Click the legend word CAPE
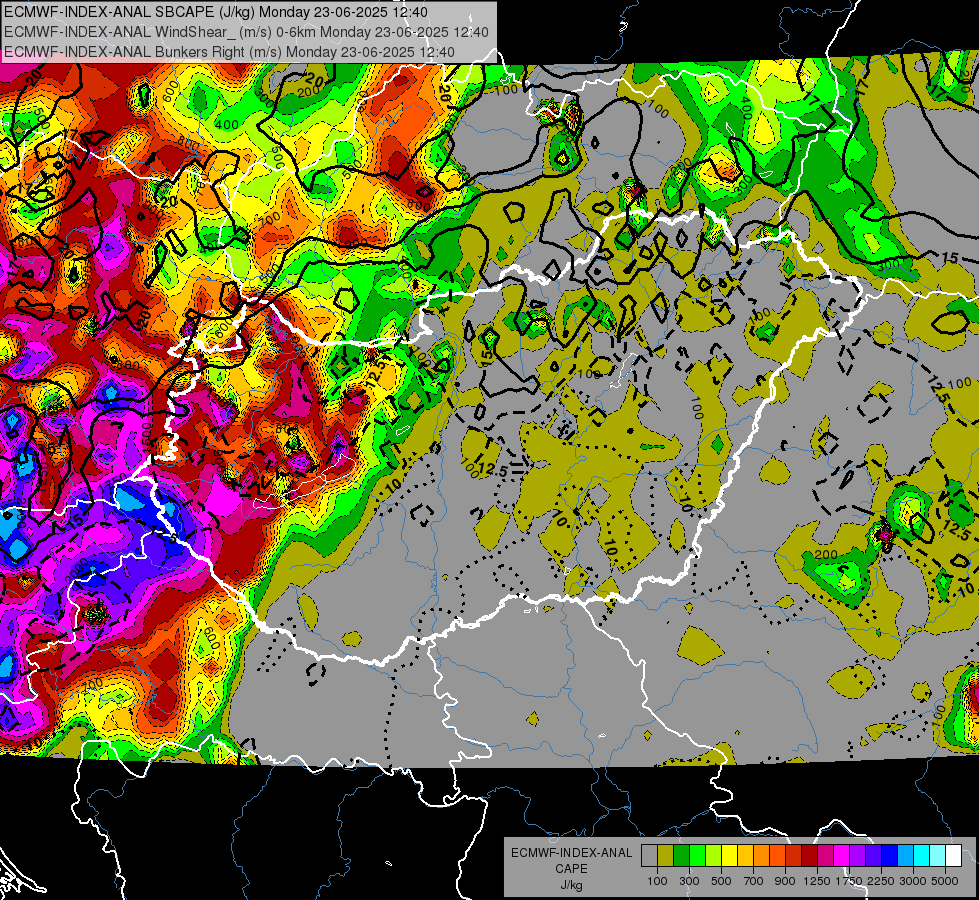Viewport: 979px width, 900px height. [x=571, y=869]
